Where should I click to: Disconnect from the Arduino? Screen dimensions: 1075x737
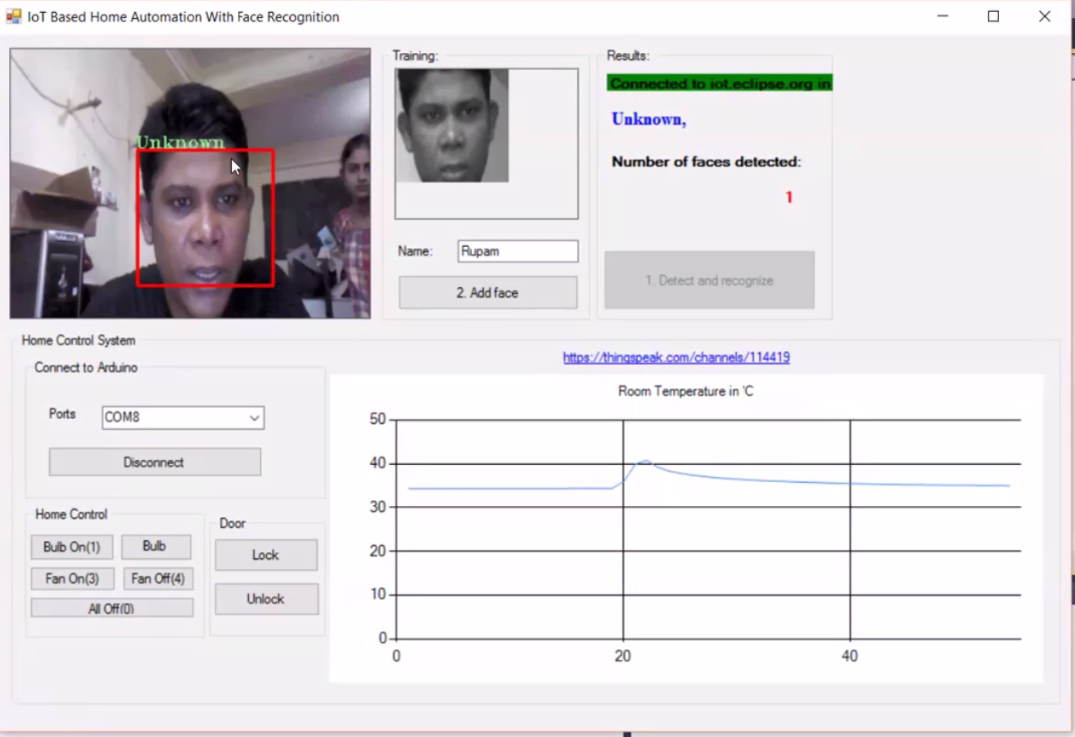154,462
